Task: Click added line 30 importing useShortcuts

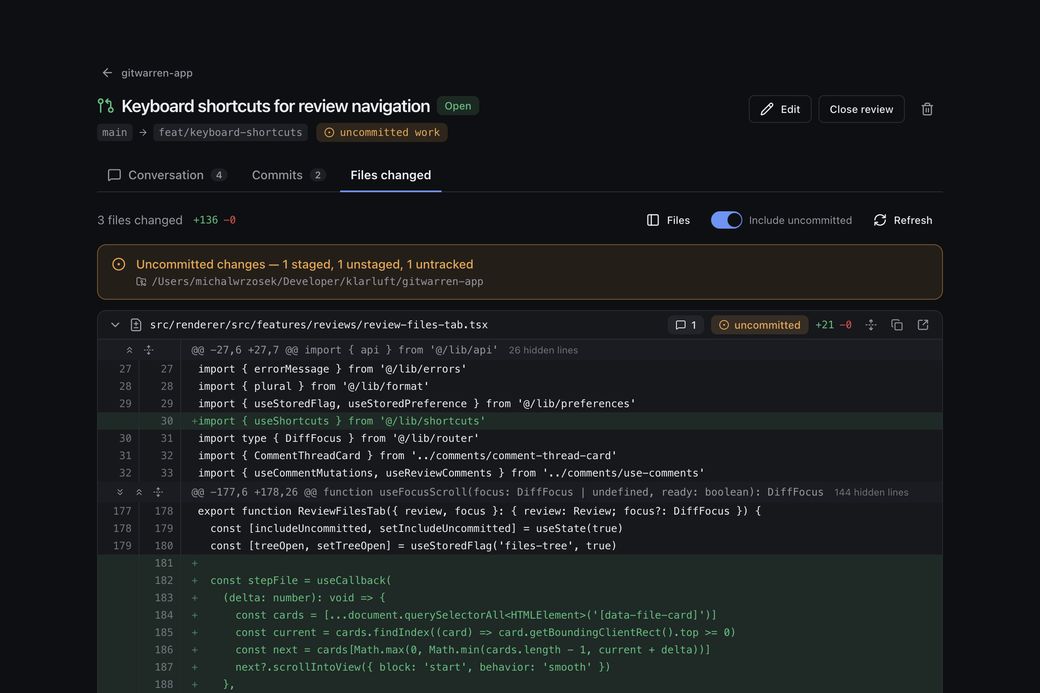Action: coord(520,421)
